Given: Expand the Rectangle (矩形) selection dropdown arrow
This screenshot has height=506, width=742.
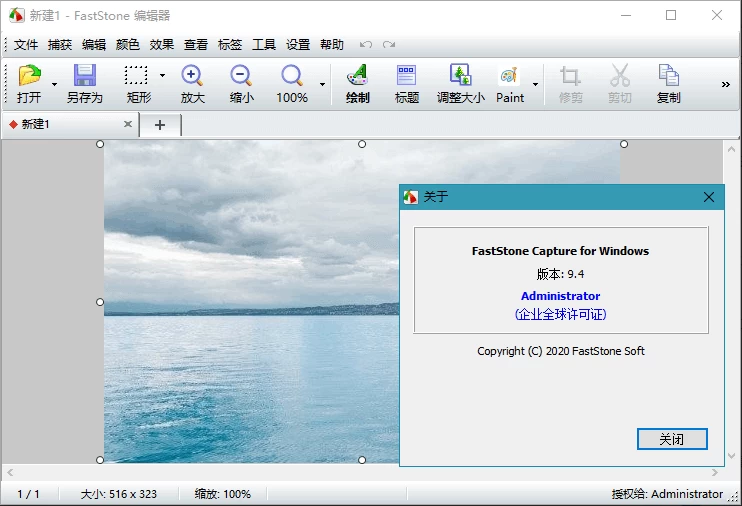Looking at the screenshot, I should pyautogui.click(x=162, y=75).
